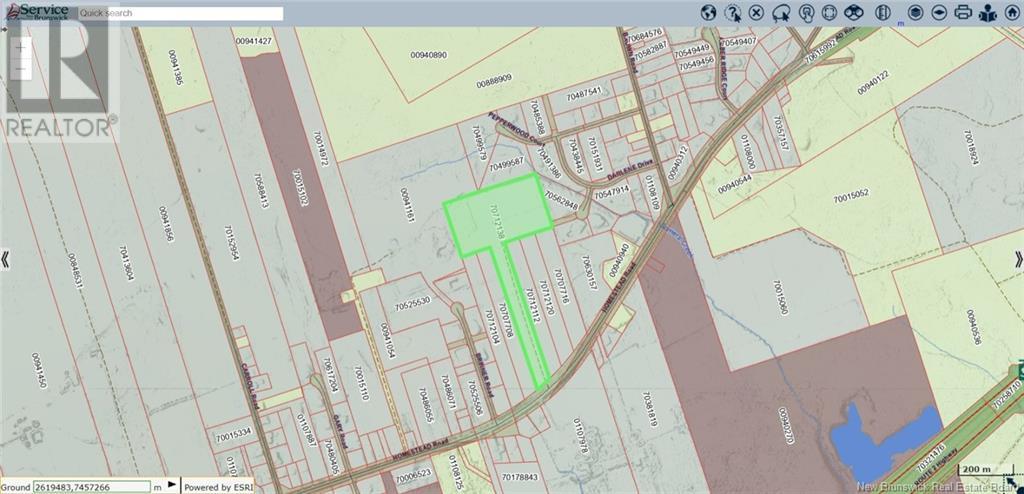The height and width of the screenshot is (494, 1024).
Task: Click the globe full-extent icon
Action: [708, 13]
